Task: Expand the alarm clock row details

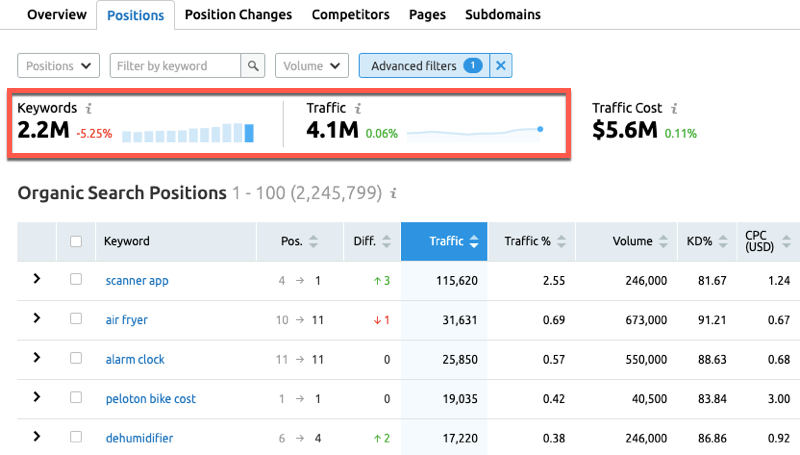Action: (x=37, y=358)
